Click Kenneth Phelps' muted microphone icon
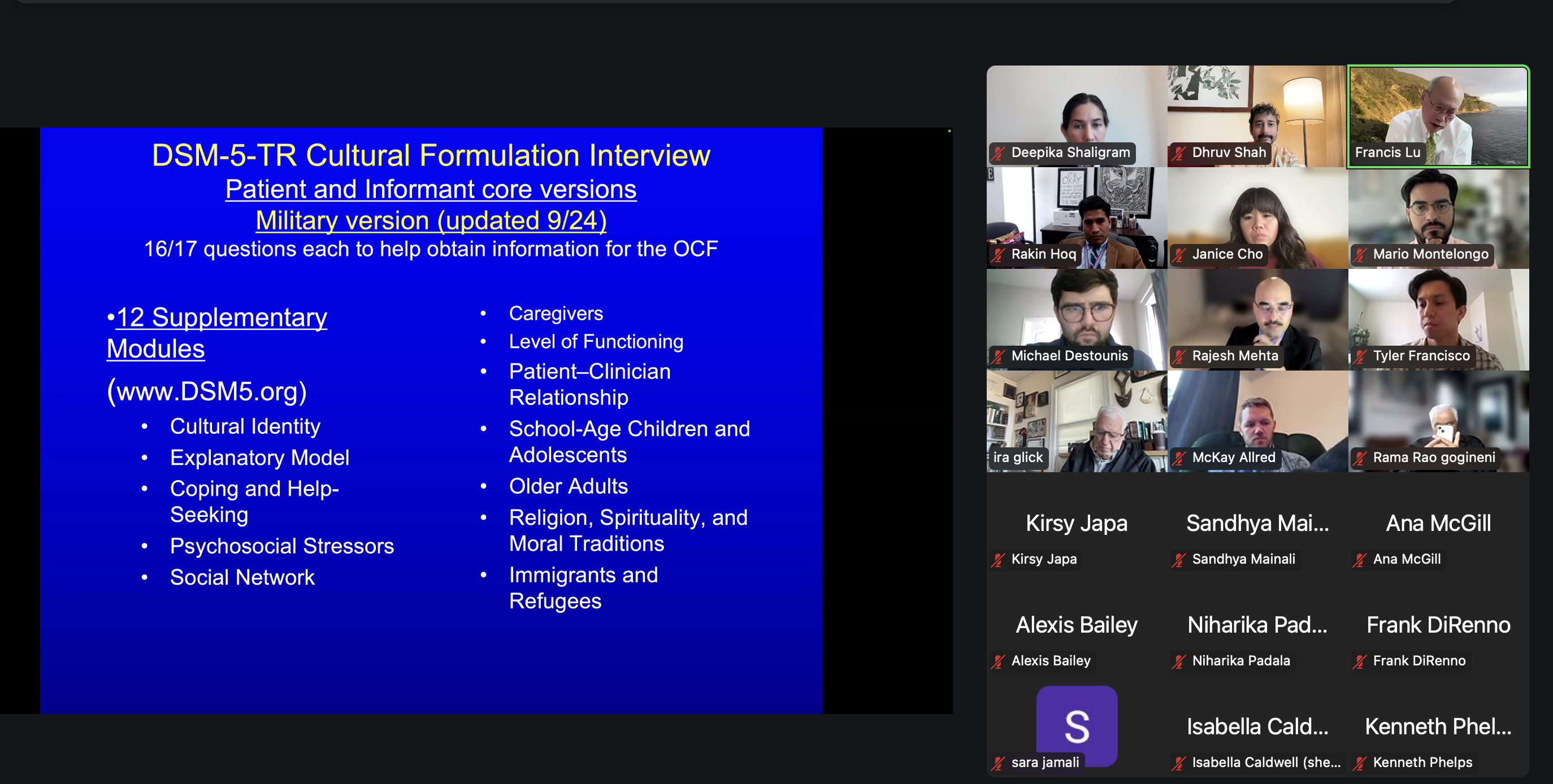The width and height of the screenshot is (1553, 784). 1360,764
